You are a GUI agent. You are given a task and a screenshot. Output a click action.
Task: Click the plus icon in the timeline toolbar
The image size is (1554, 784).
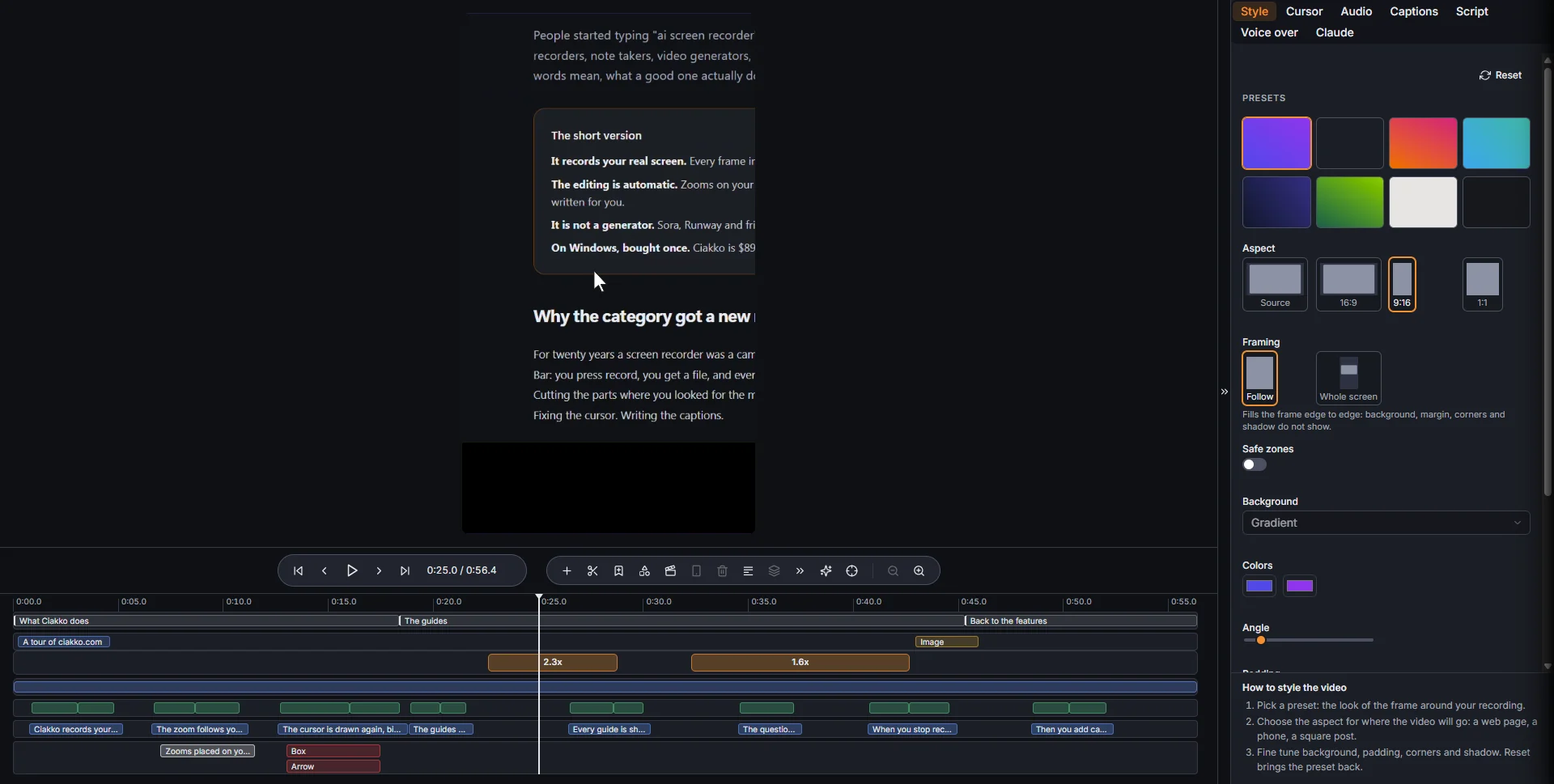tap(567, 571)
